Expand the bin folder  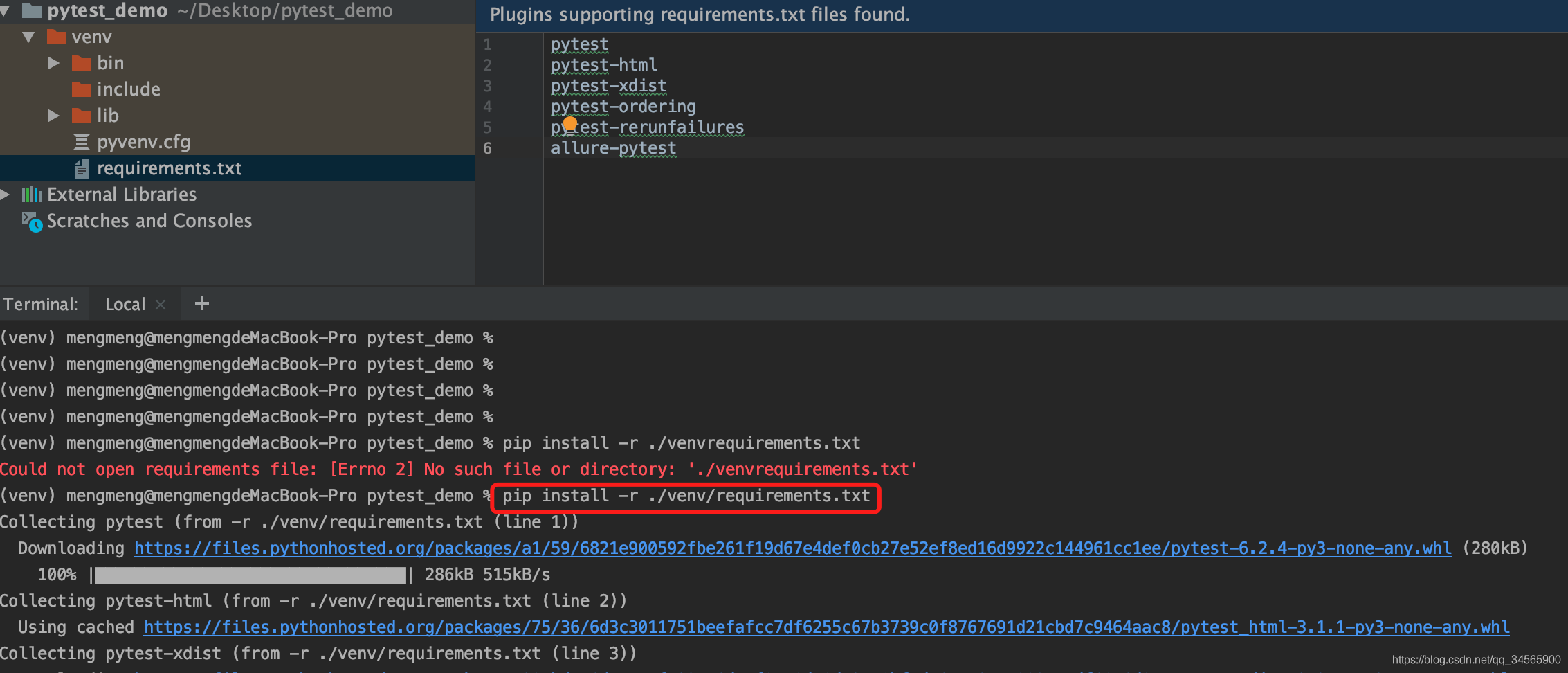(53, 62)
